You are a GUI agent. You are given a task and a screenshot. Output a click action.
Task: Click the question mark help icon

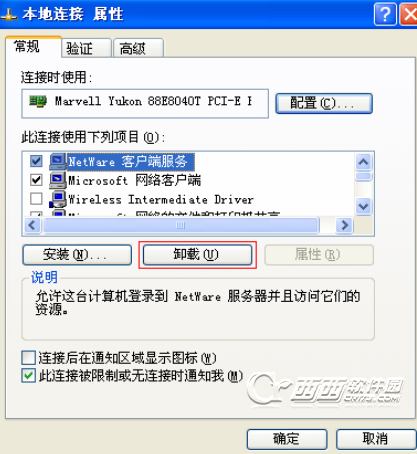click(x=385, y=14)
